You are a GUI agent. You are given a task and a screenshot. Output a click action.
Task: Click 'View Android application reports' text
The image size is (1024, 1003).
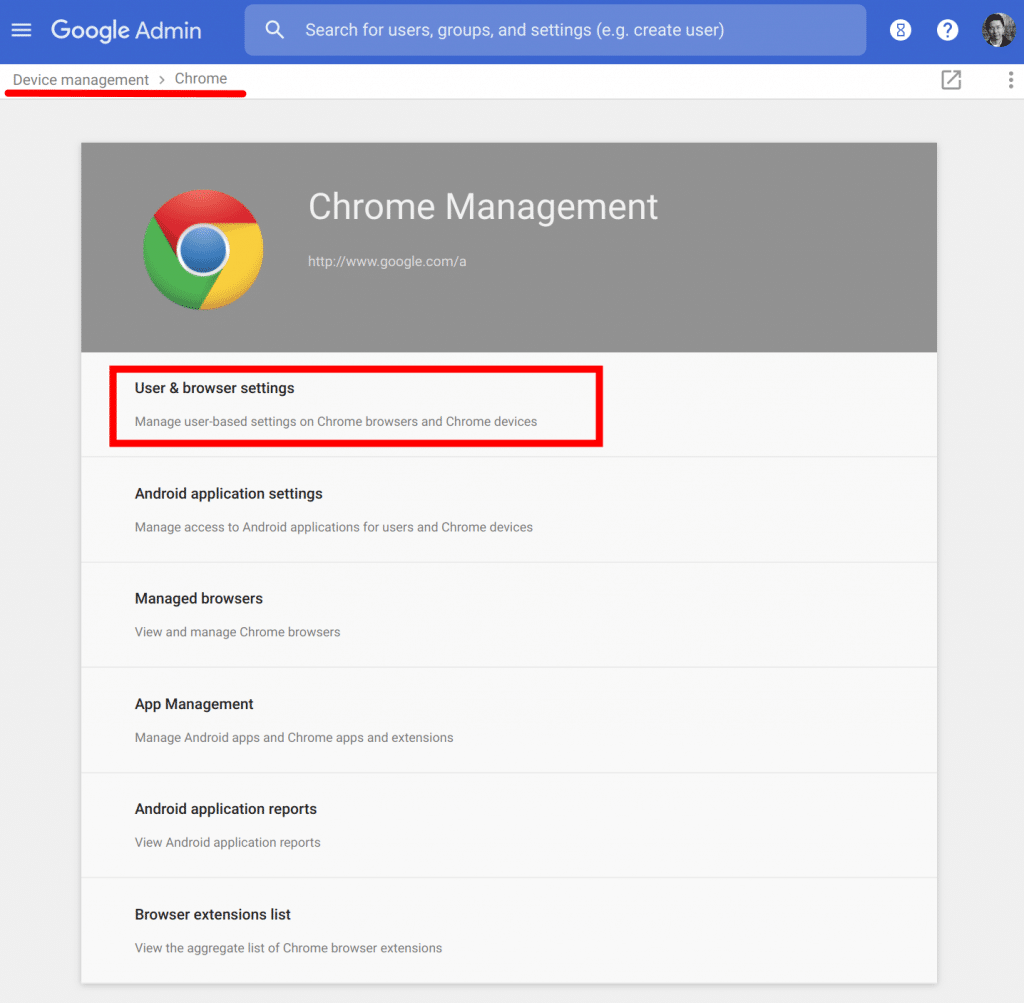coord(227,842)
